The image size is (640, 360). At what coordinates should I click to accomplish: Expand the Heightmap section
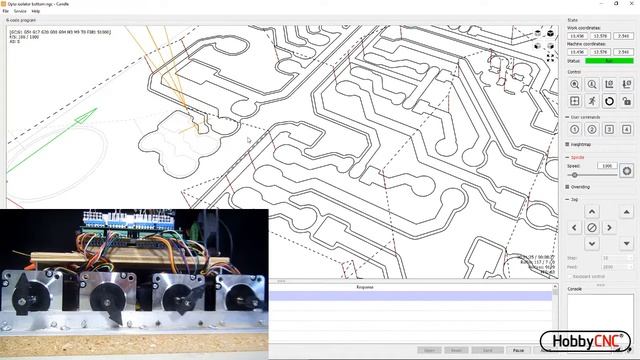pyautogui.click(x=567, y=144)
